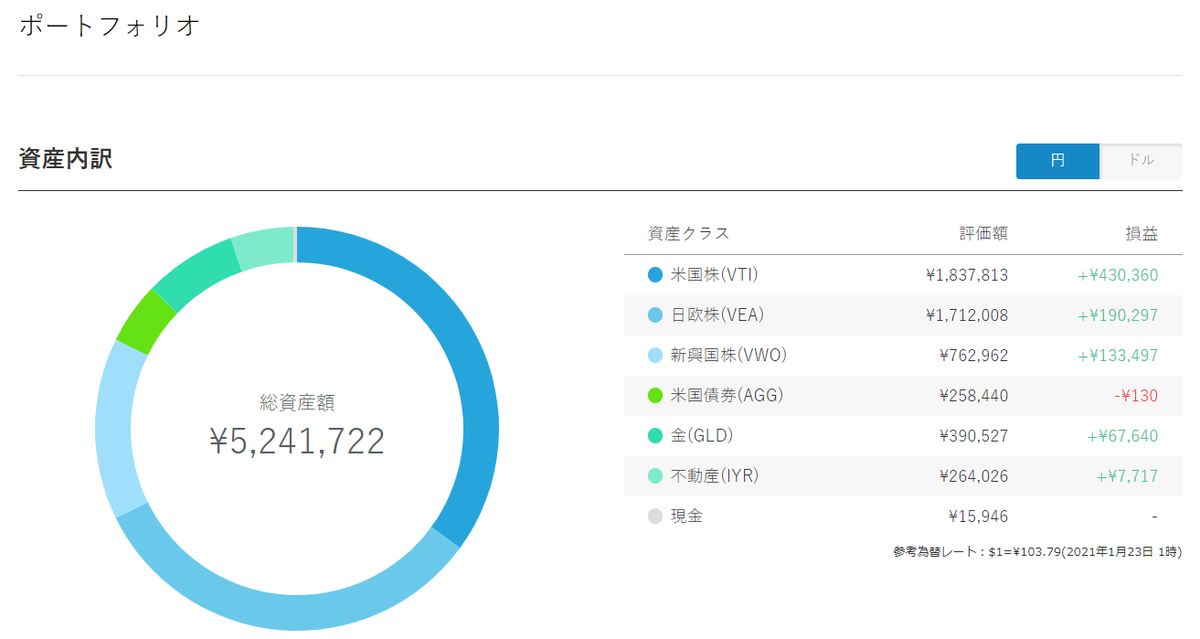Click the 新興国株(VWO) legend dot
1200x639 pixels.
click(x=655, y=355)
